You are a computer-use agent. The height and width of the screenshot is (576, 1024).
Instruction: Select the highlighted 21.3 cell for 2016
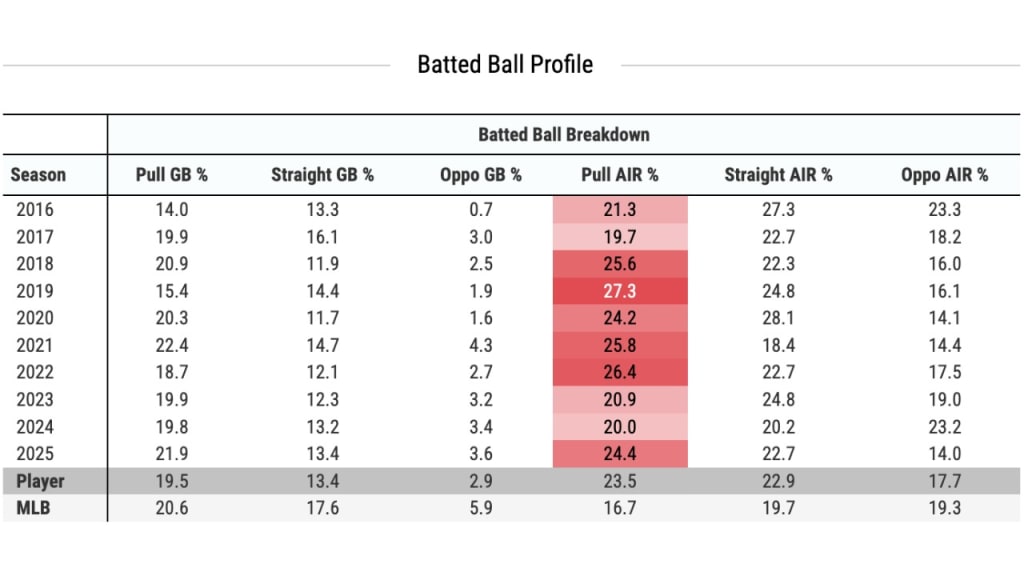(620, 210)
